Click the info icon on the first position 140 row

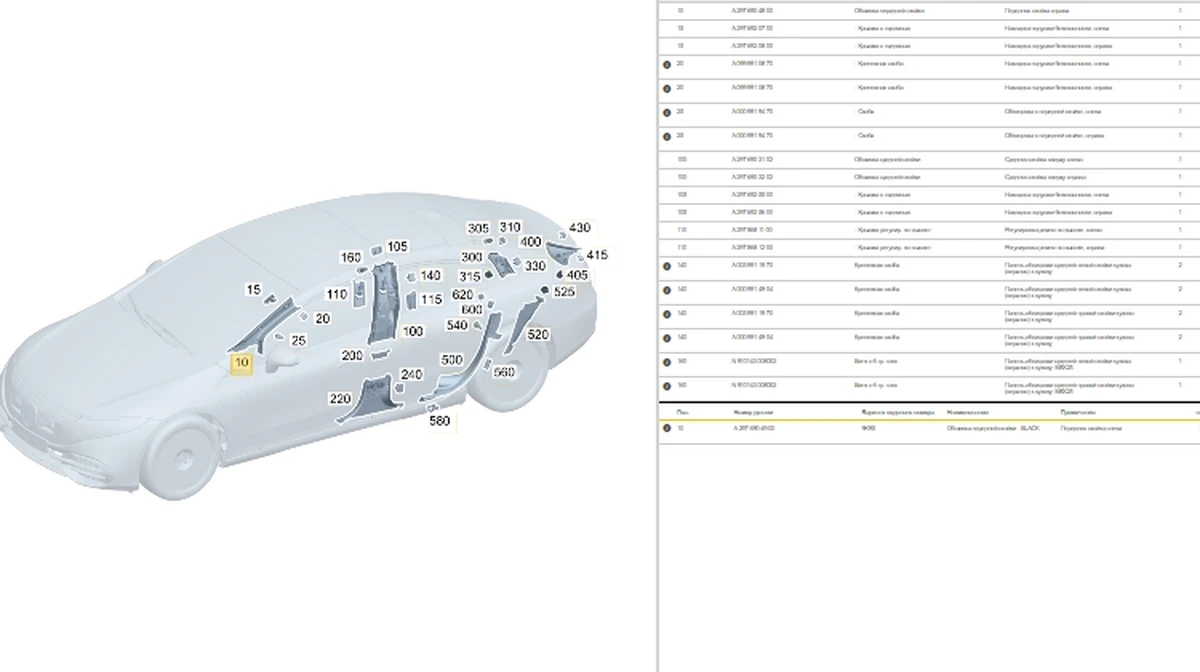(667, 266)
